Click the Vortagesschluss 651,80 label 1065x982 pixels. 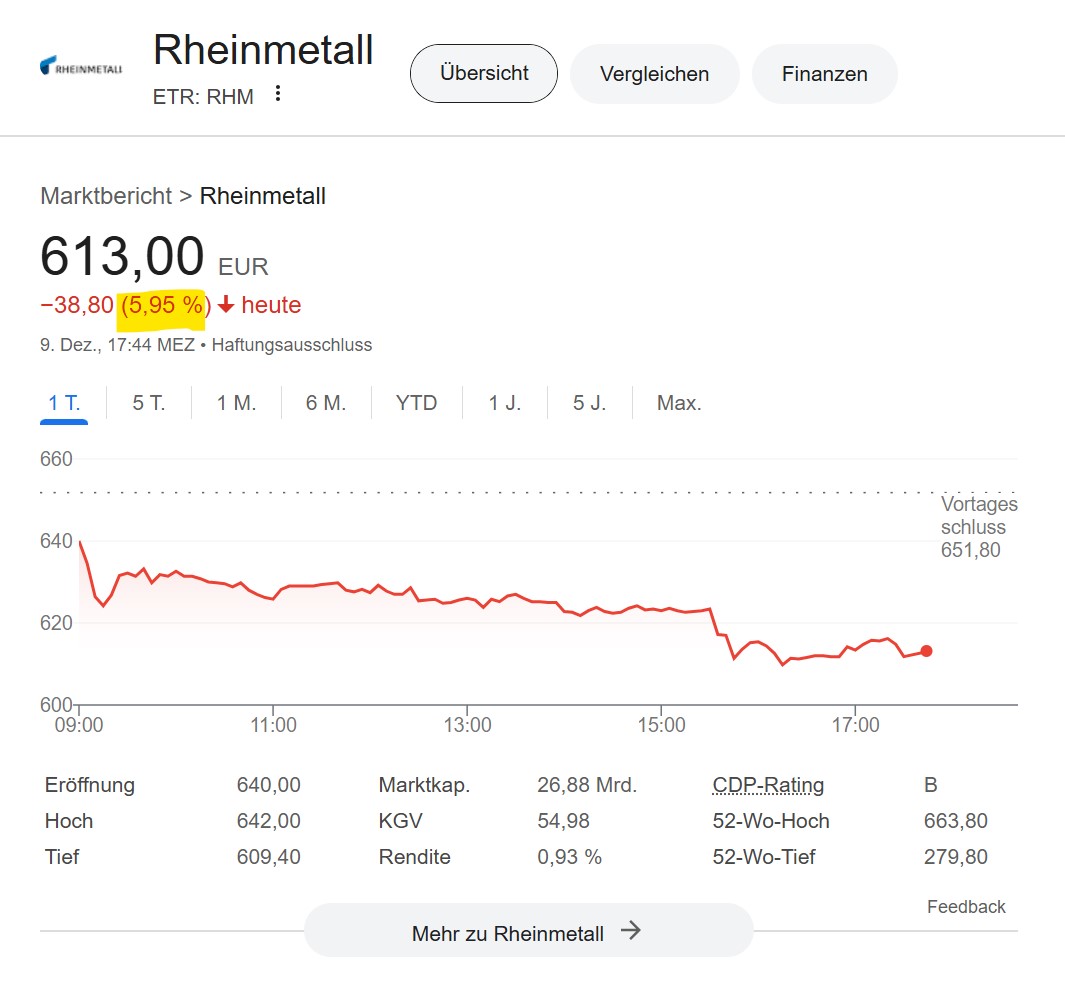tap(979, 527)
